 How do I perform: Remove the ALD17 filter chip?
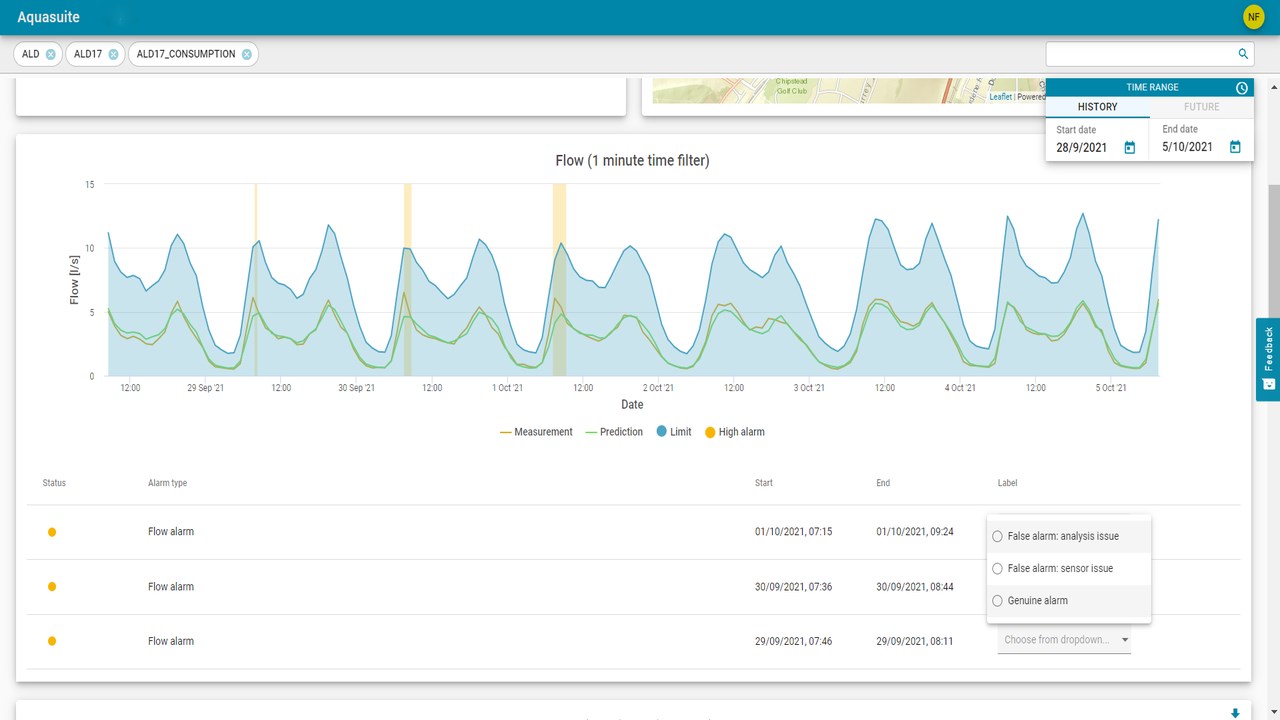point(113,54)
